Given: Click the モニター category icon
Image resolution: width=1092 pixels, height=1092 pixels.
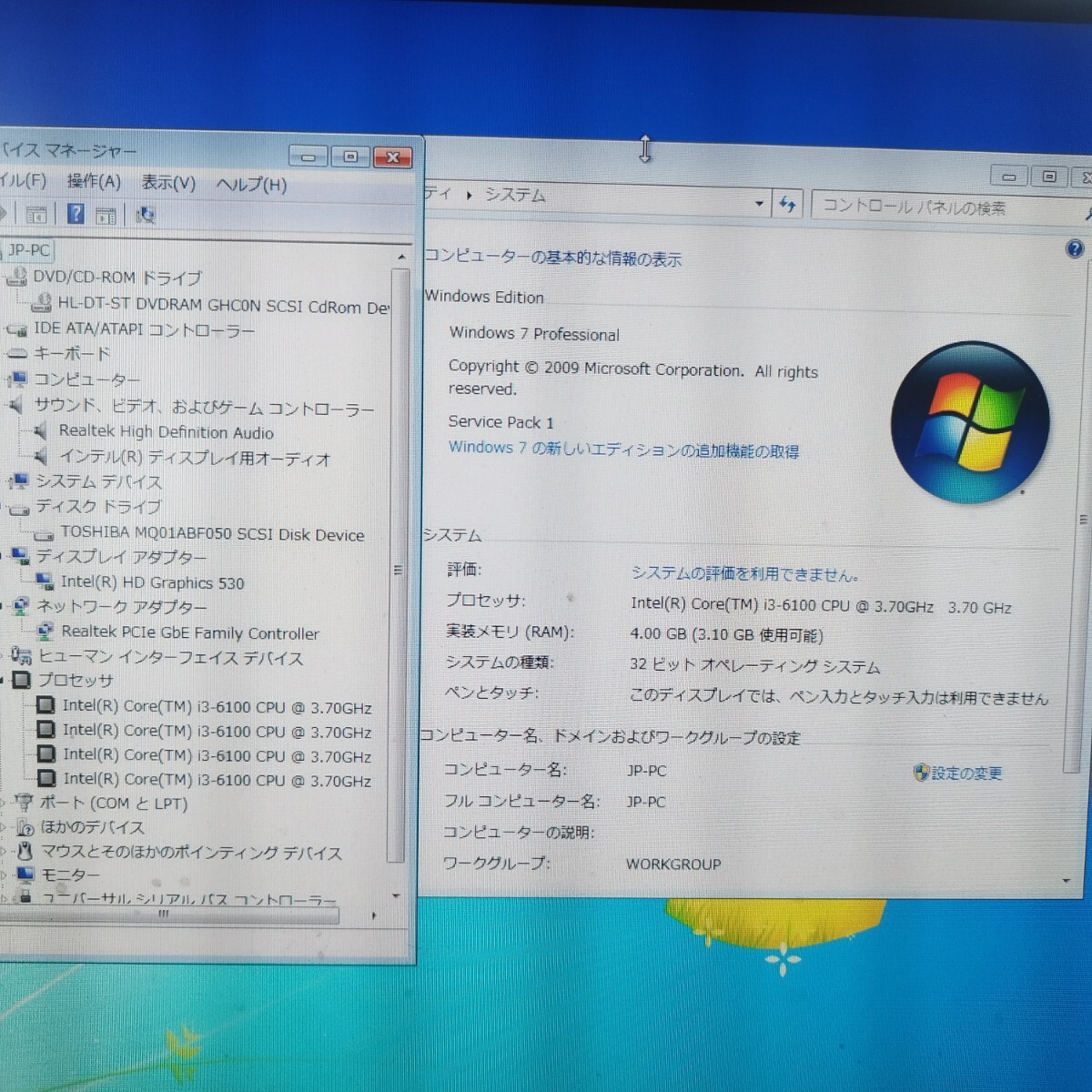Looking at the screenshot, I should point(25,875).
